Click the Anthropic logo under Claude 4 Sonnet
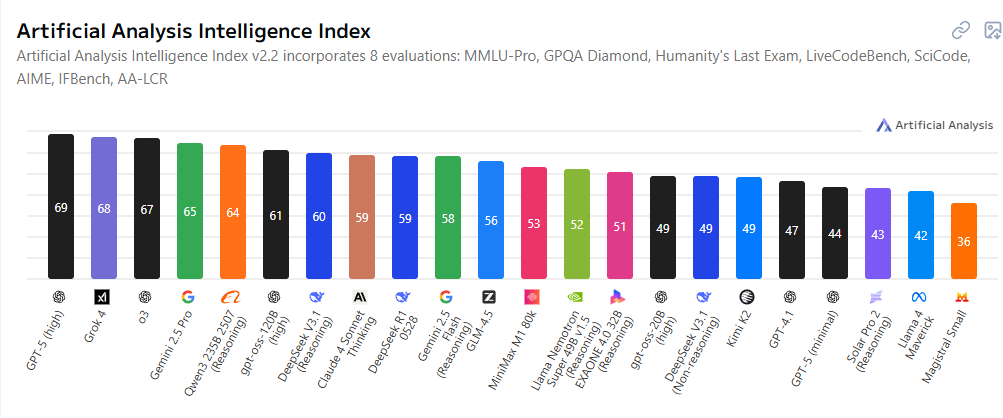 pyautogui.click(x=360, y=297)
